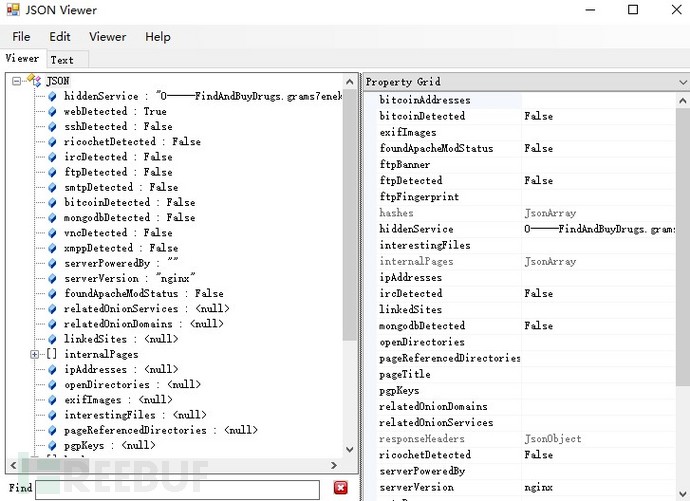The width and height of the screenshot is (690, 501).
Task: Click the blue icon beside ircDetected in tree
Action: (52, 157)
